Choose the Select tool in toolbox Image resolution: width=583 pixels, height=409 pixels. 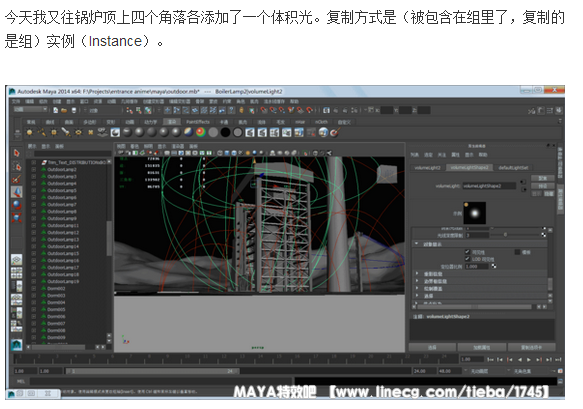16,153
